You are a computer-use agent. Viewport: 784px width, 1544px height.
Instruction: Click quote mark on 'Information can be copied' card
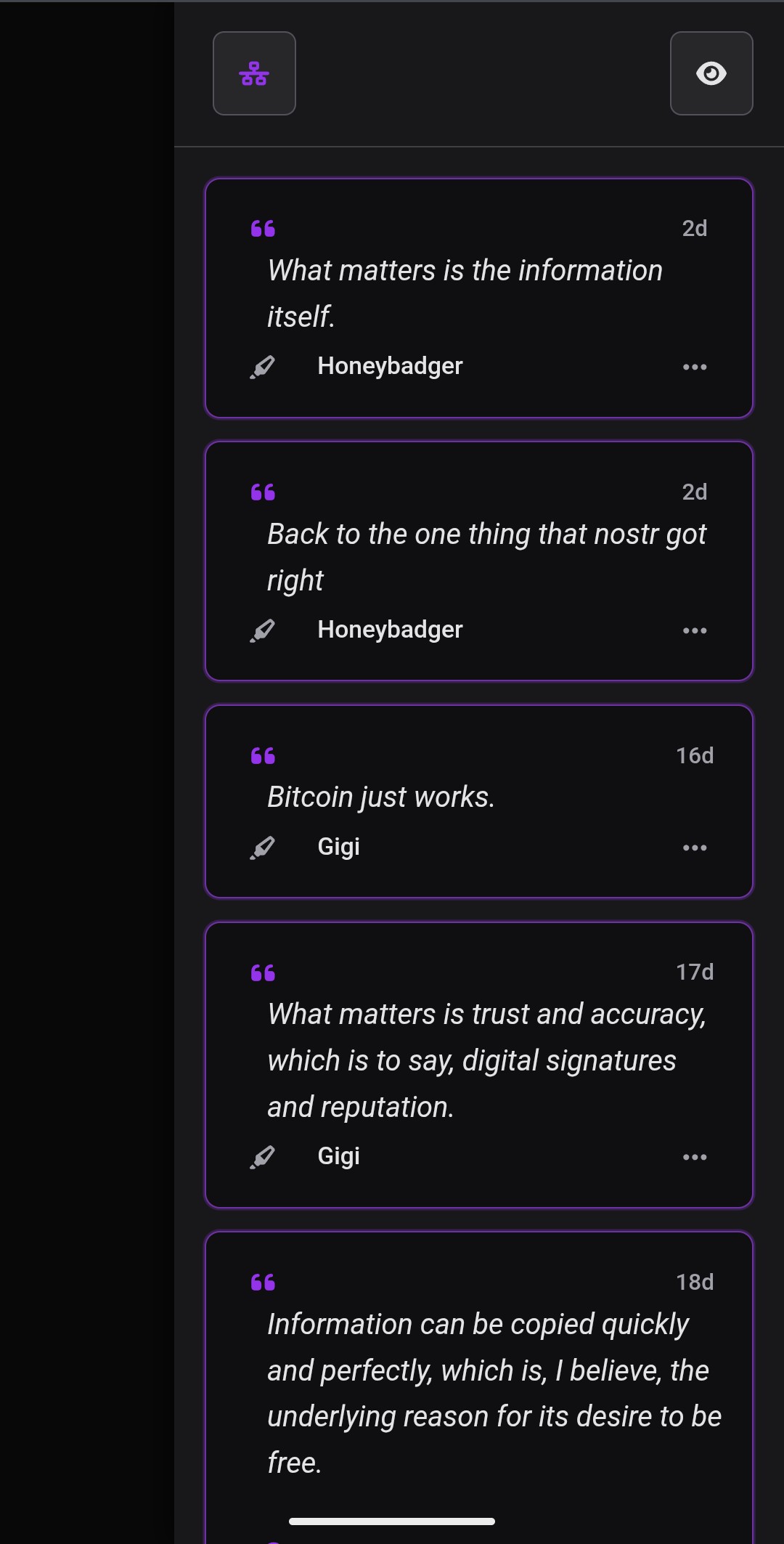tap(263, 1283)
